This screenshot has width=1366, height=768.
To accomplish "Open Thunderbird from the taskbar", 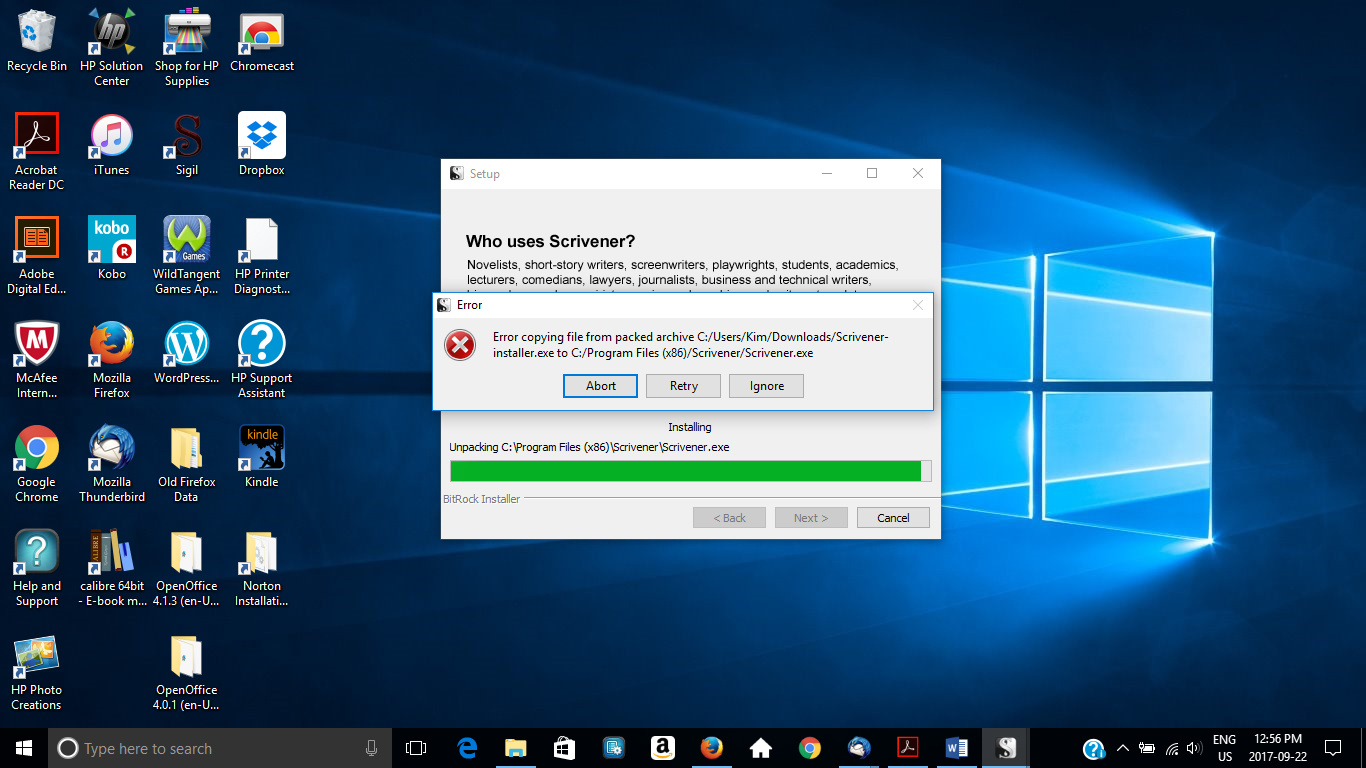I will [x=859, y=748].
